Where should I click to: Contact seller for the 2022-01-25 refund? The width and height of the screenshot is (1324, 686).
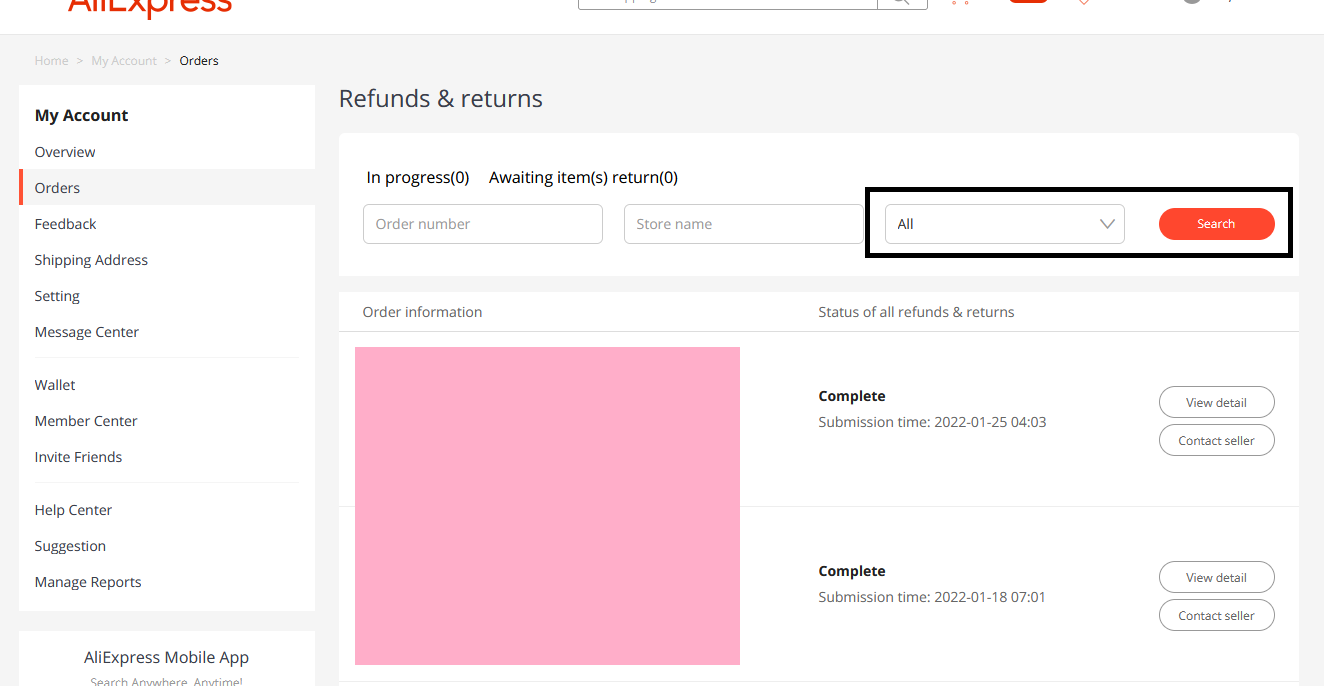(x=1216, y=441)
